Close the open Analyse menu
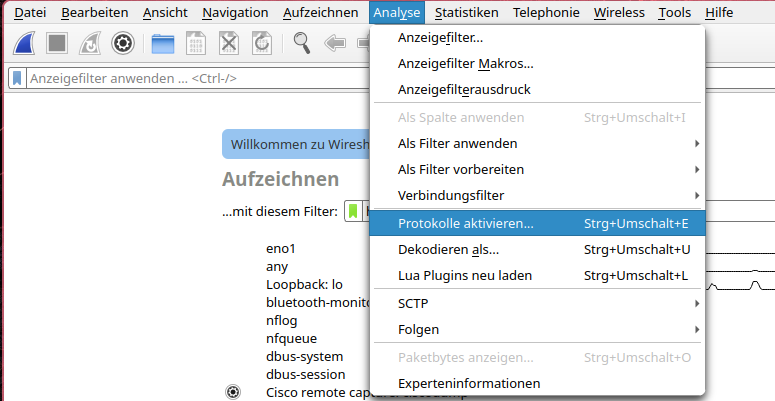775x401 pixels. point(397,12)
